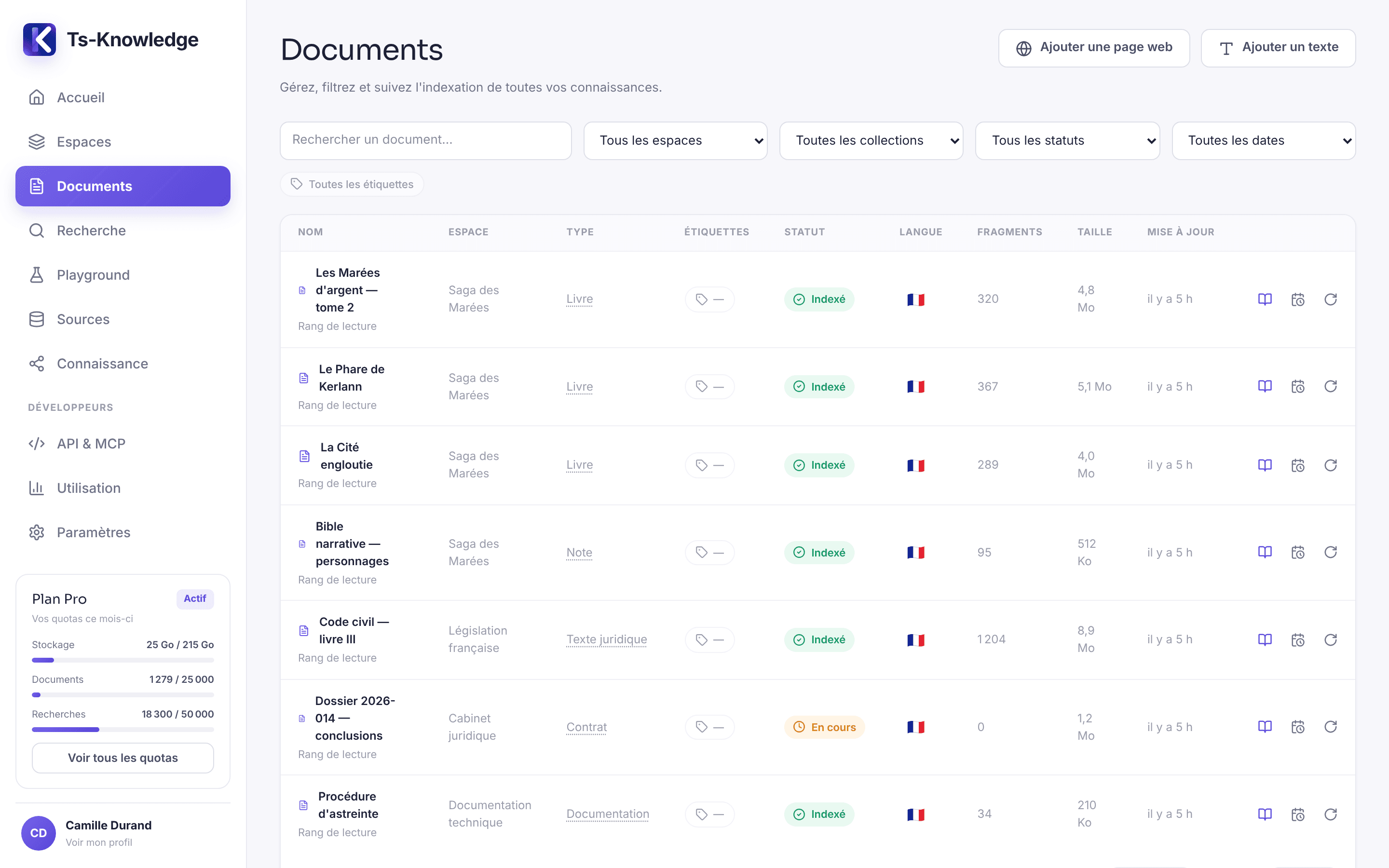Open the Tous les statuts dropdown

(x=1068, y=141)
